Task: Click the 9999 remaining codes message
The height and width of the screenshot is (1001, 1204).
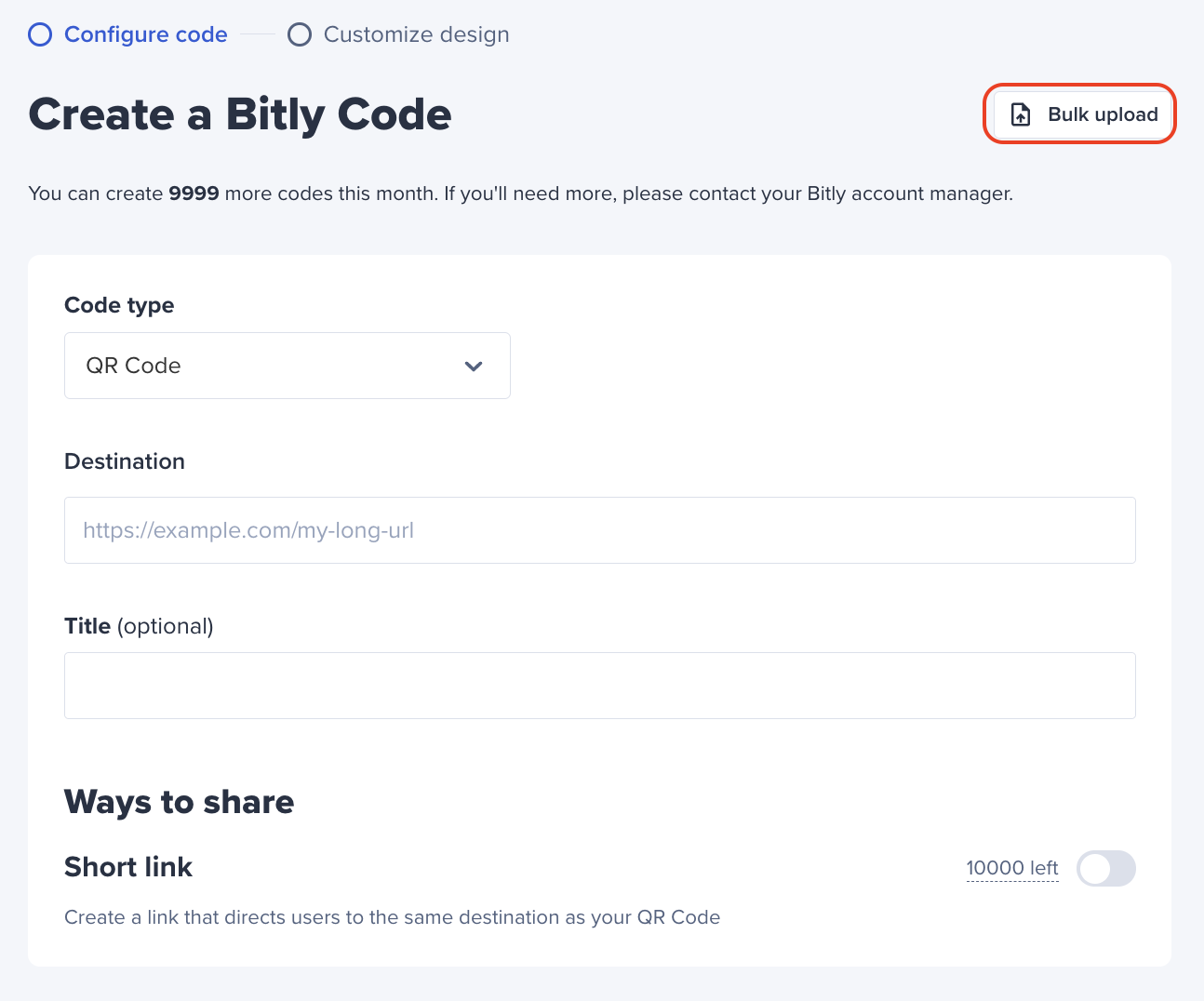Action: tap(521, 194)
